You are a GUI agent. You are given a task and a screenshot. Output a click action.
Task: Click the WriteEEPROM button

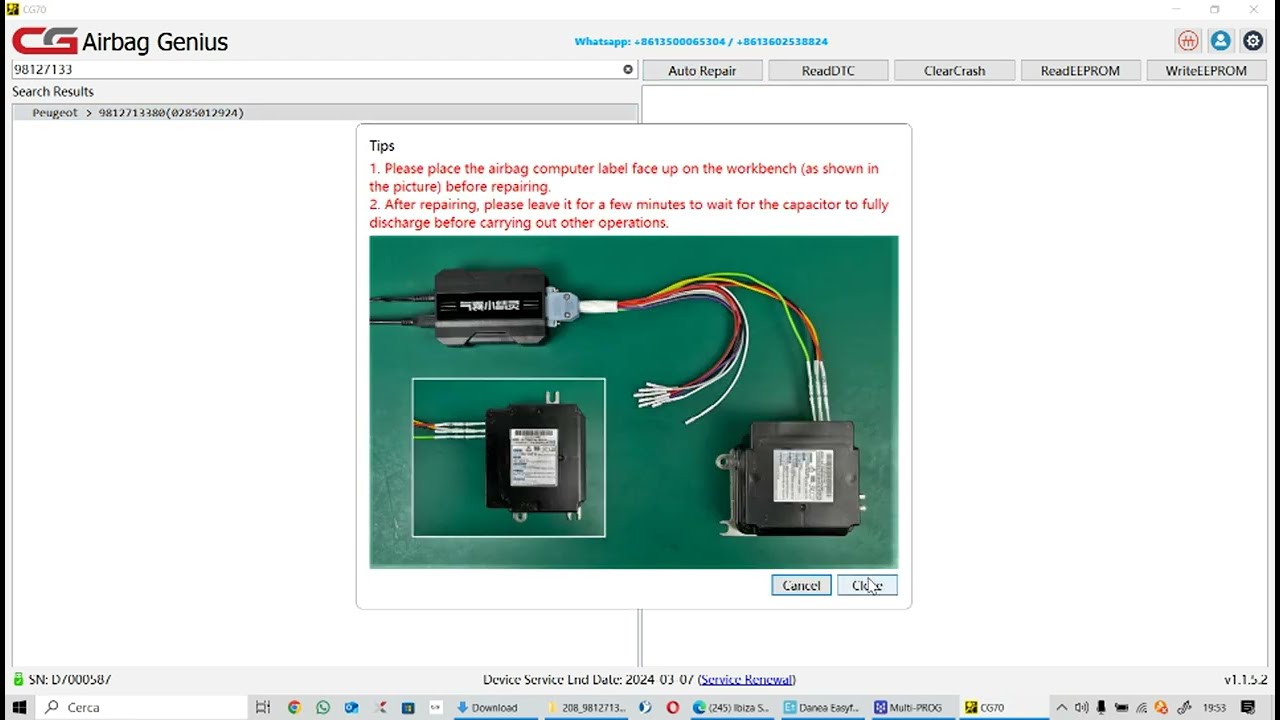tap(1206, 71)
